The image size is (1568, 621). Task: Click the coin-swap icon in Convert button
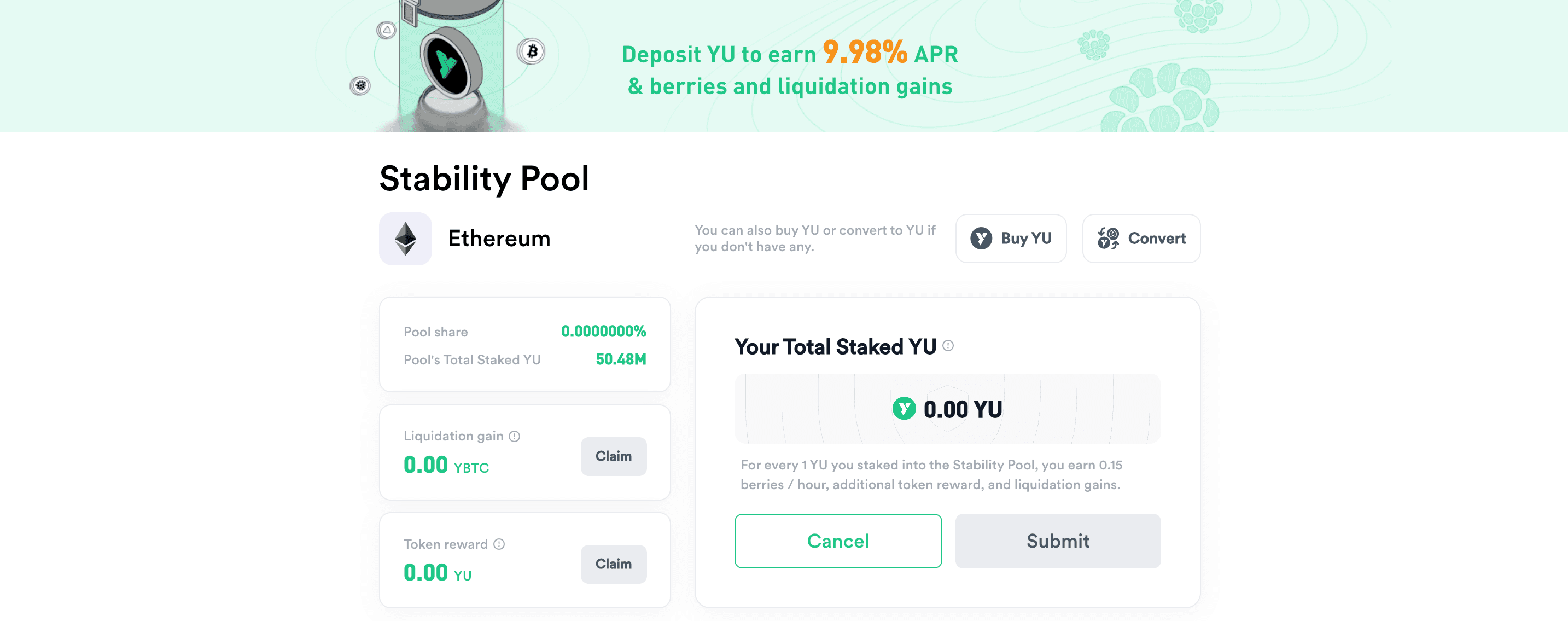pos(1108,238)
